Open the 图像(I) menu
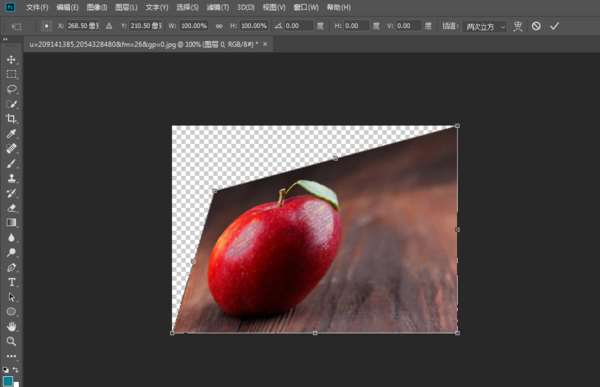 [x=96, y=7]
